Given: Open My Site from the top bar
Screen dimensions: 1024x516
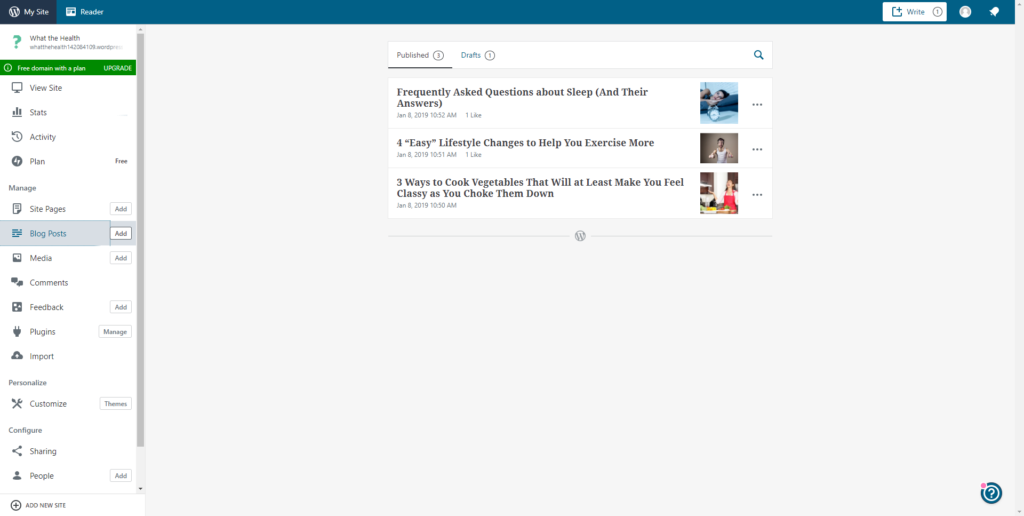Looking at the screenshot, I should (28, 12).
